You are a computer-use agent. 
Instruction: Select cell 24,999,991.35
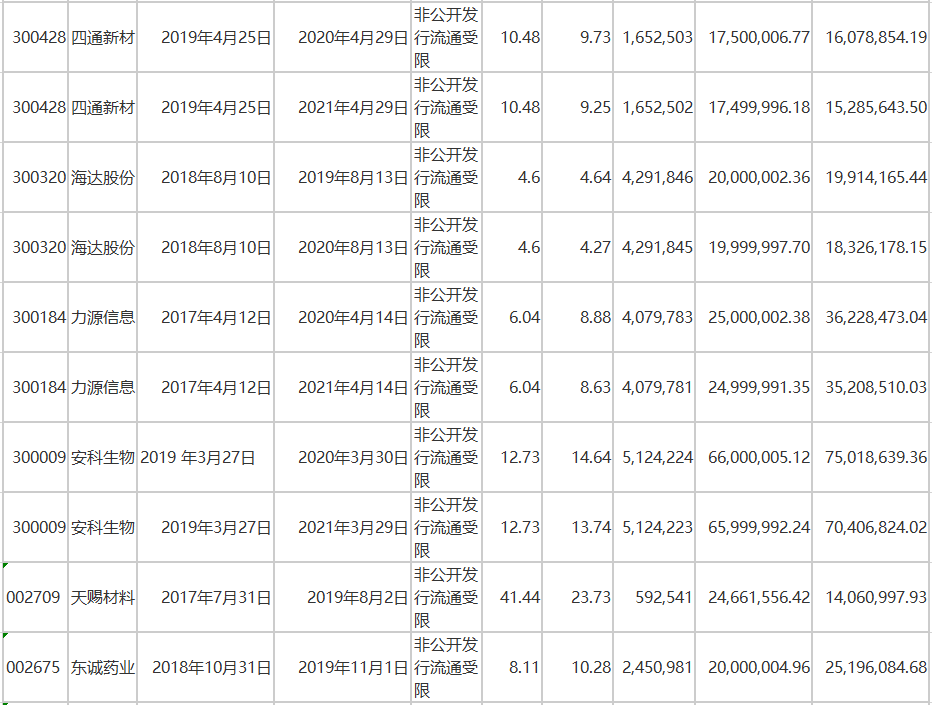pos(754,388)
